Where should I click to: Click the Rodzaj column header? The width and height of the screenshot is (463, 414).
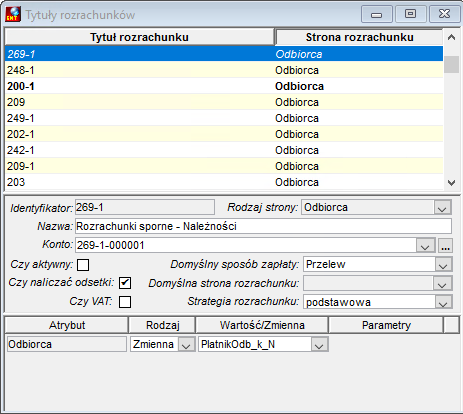[162, 325]
